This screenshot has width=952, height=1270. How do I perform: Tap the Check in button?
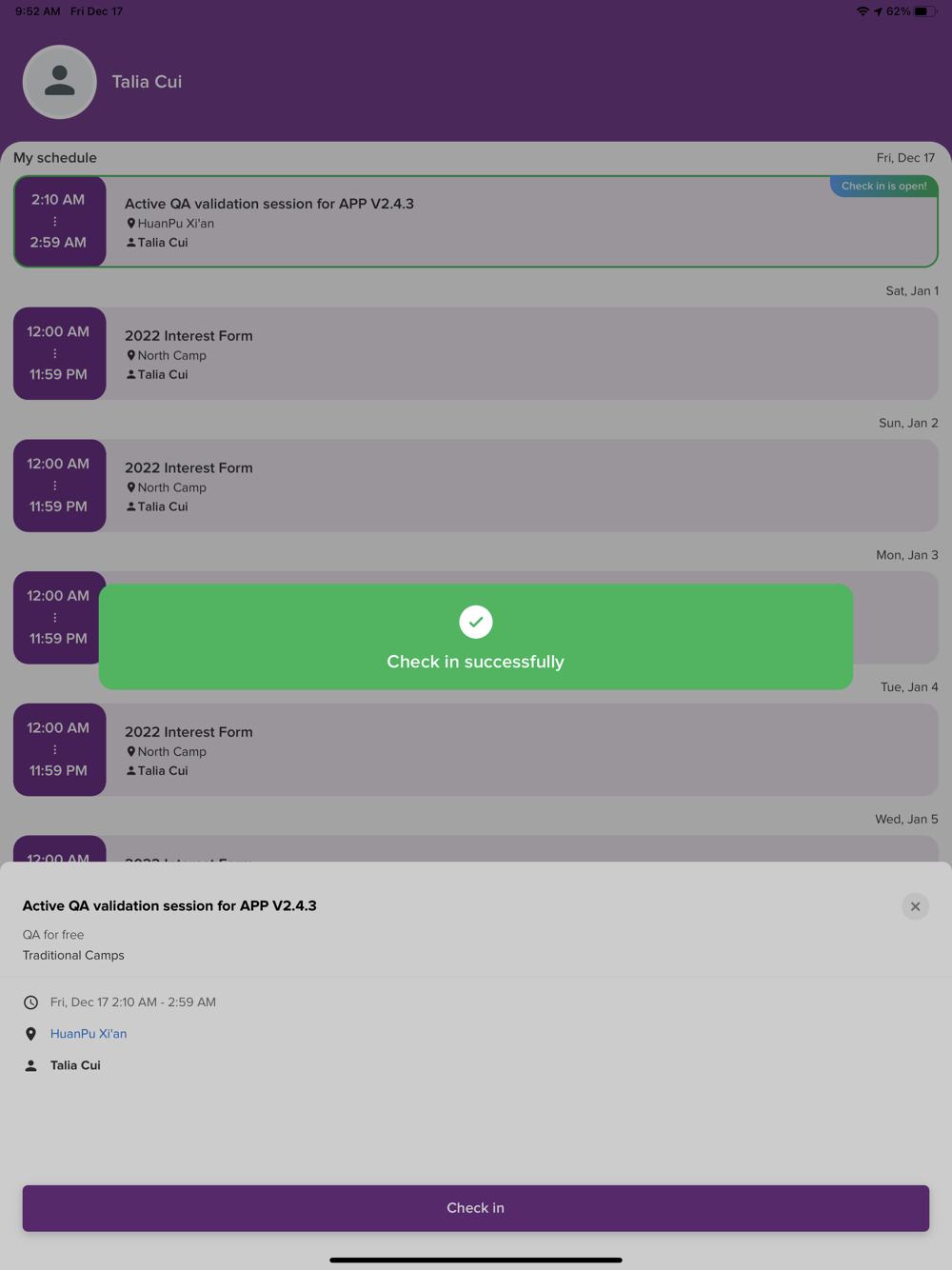(476, 1208)
